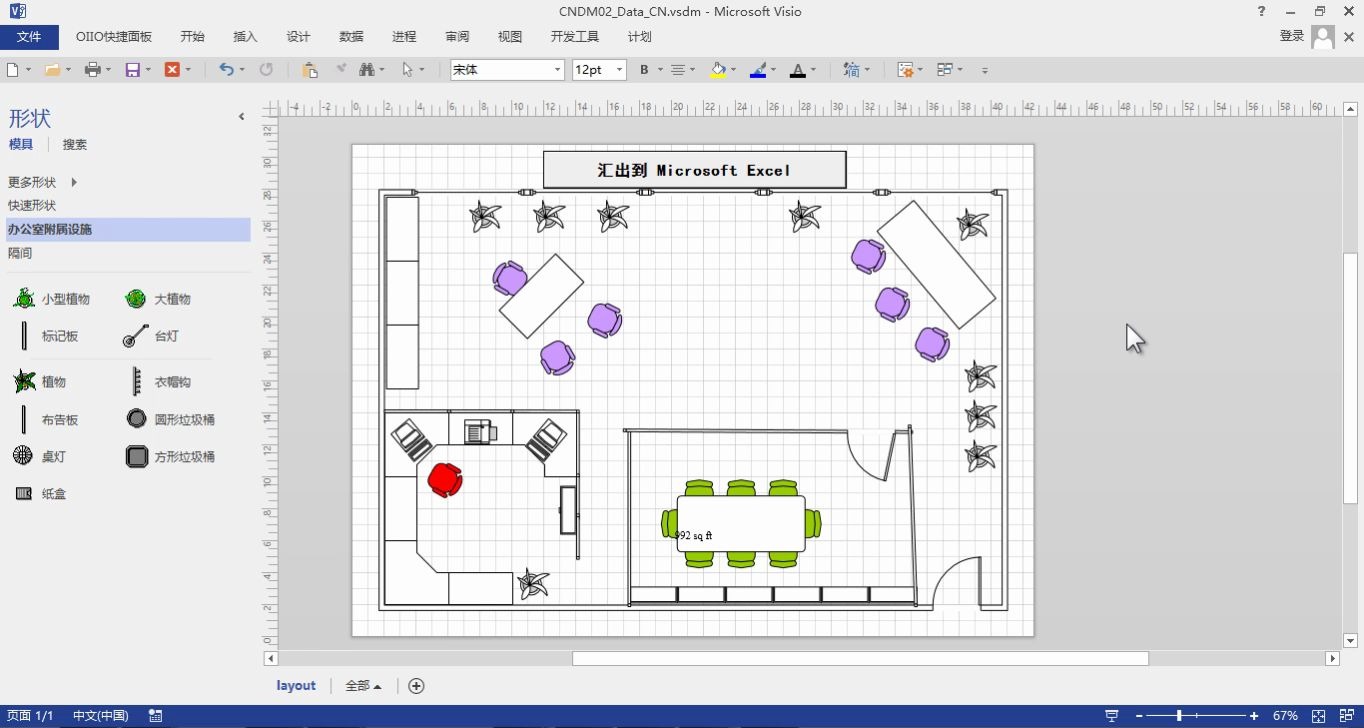
Task: Click the Find binoculars icon
Action: point(366,70)
